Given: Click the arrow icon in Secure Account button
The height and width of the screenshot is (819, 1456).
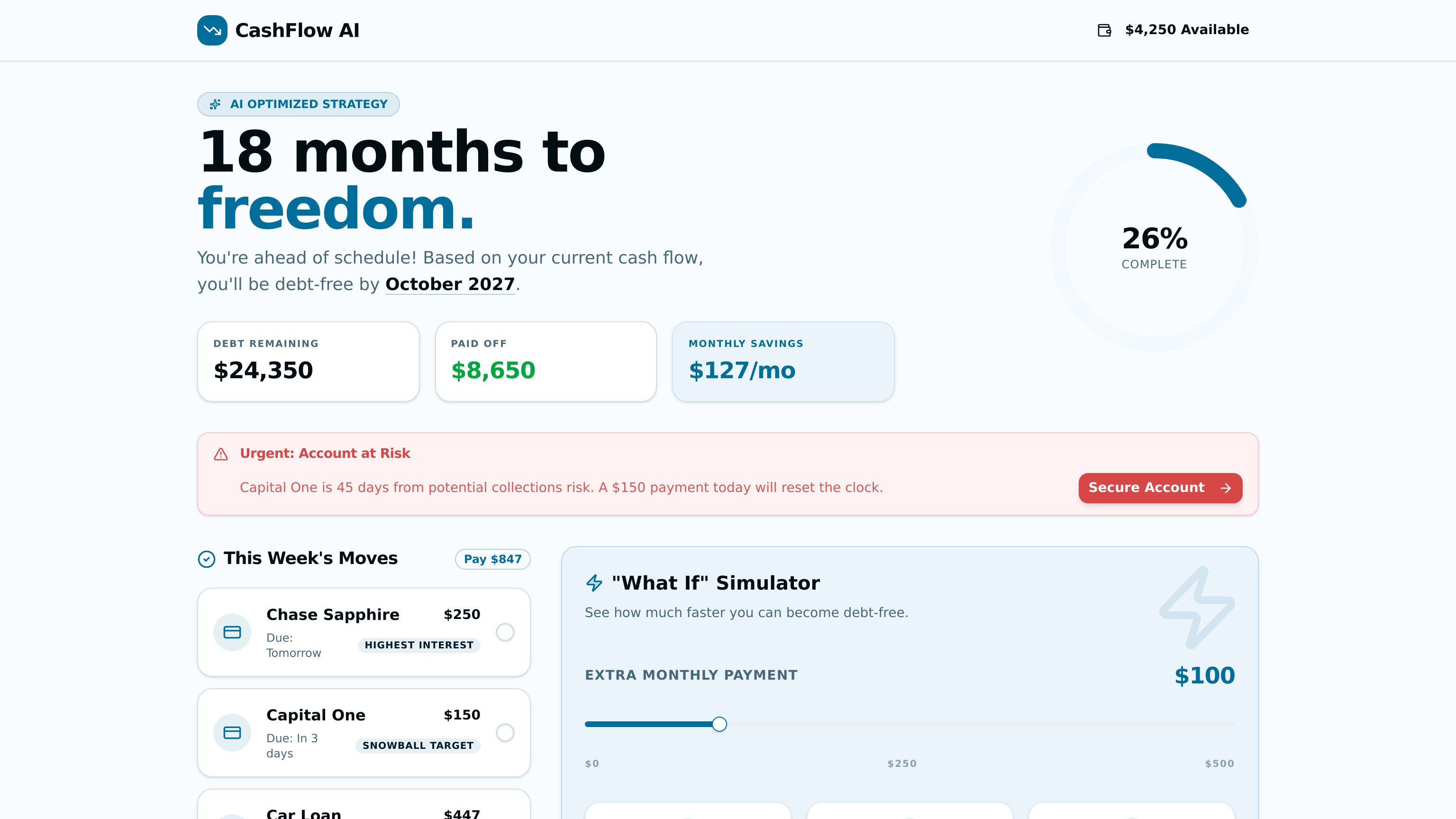Looking at the screenshot, I should [x=1225, y=488].
